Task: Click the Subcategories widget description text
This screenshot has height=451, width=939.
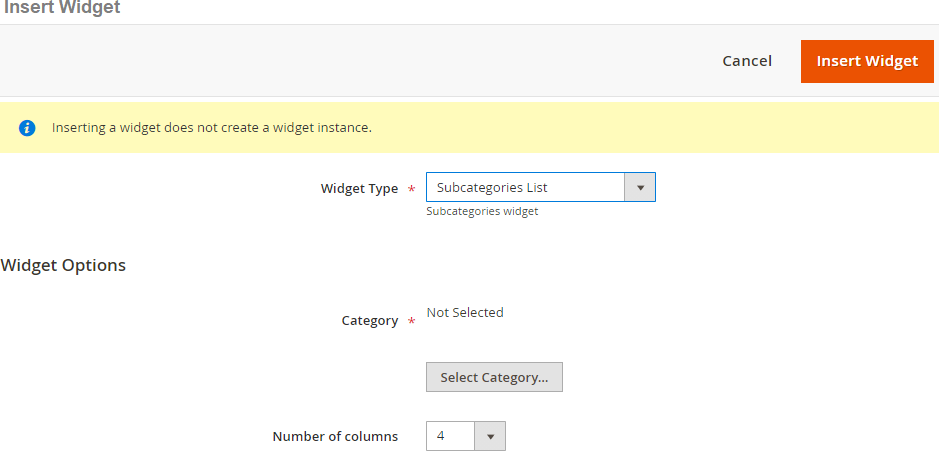Action: point(482,211)
